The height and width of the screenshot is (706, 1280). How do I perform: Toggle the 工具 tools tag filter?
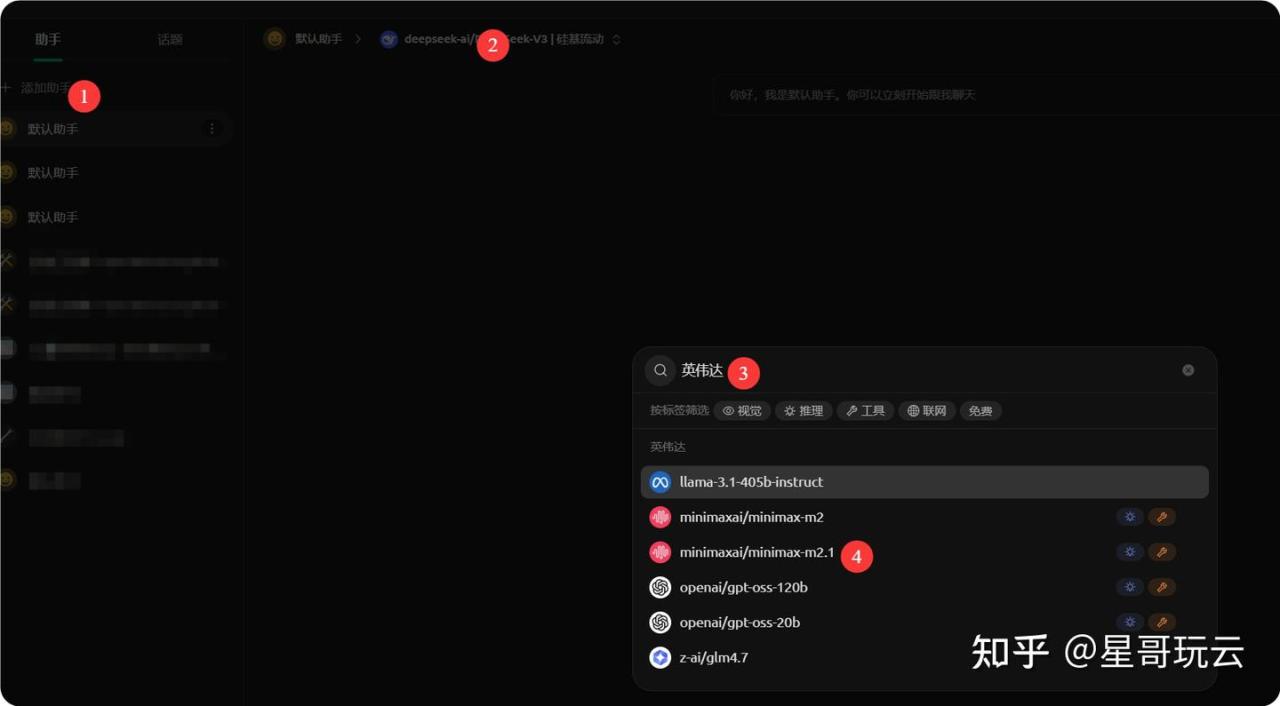pos(865,411)
